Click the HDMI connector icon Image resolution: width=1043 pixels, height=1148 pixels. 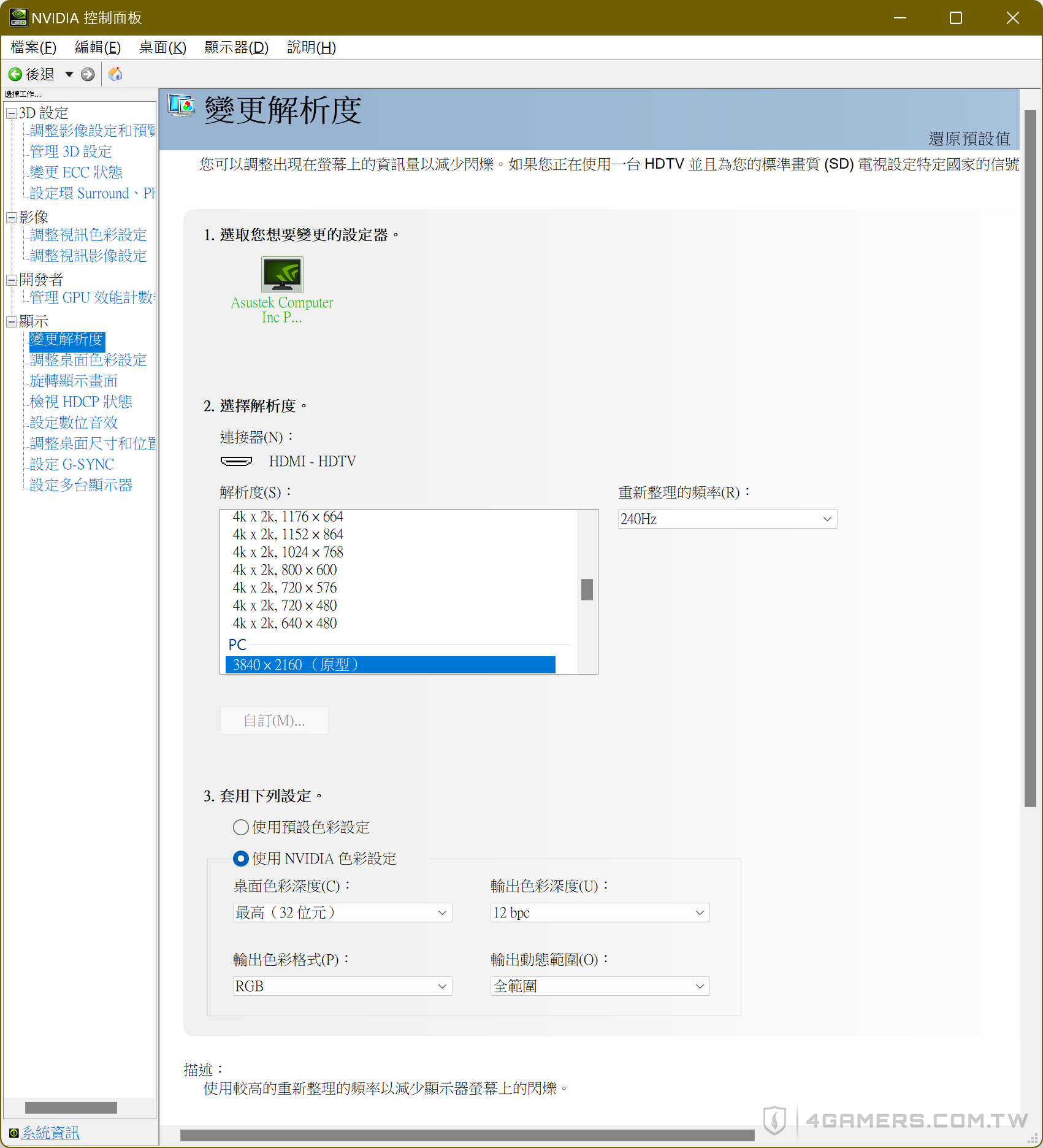pos(236,461)
